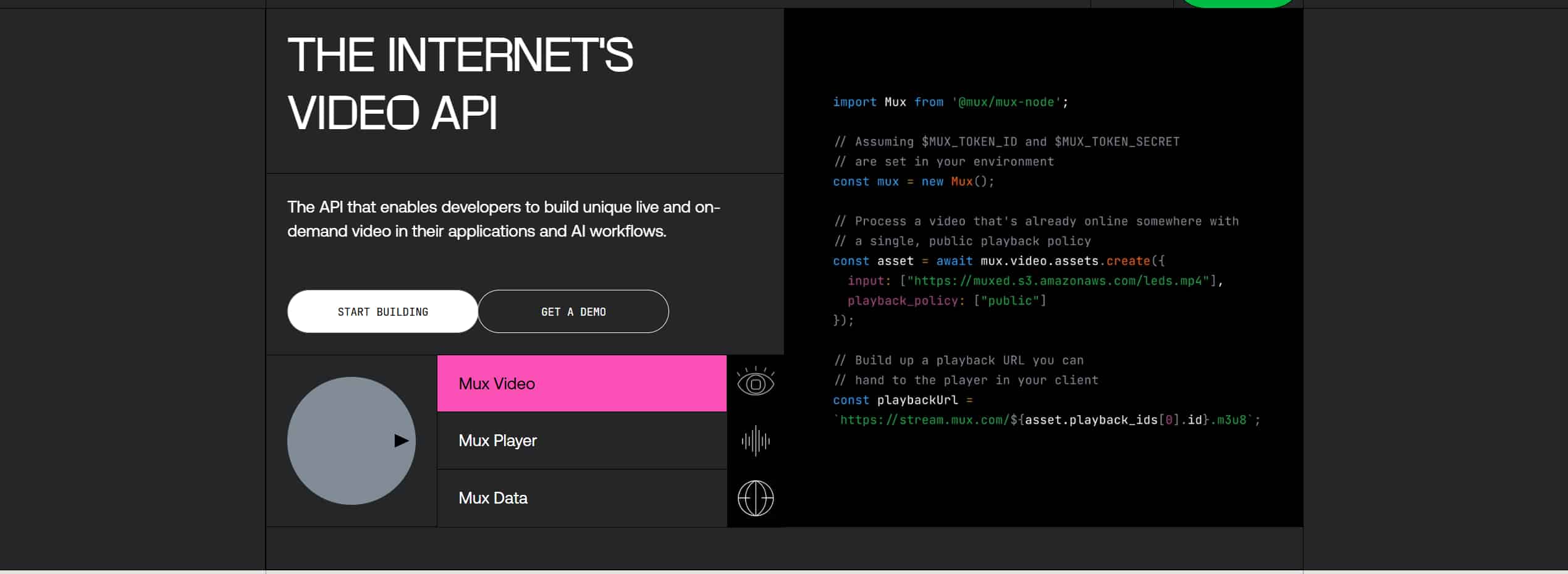This screenshot has width=1568, height=574.
Task: Click the line "const asset = await mux.video.assets.create({"
Action: point(999,261)
